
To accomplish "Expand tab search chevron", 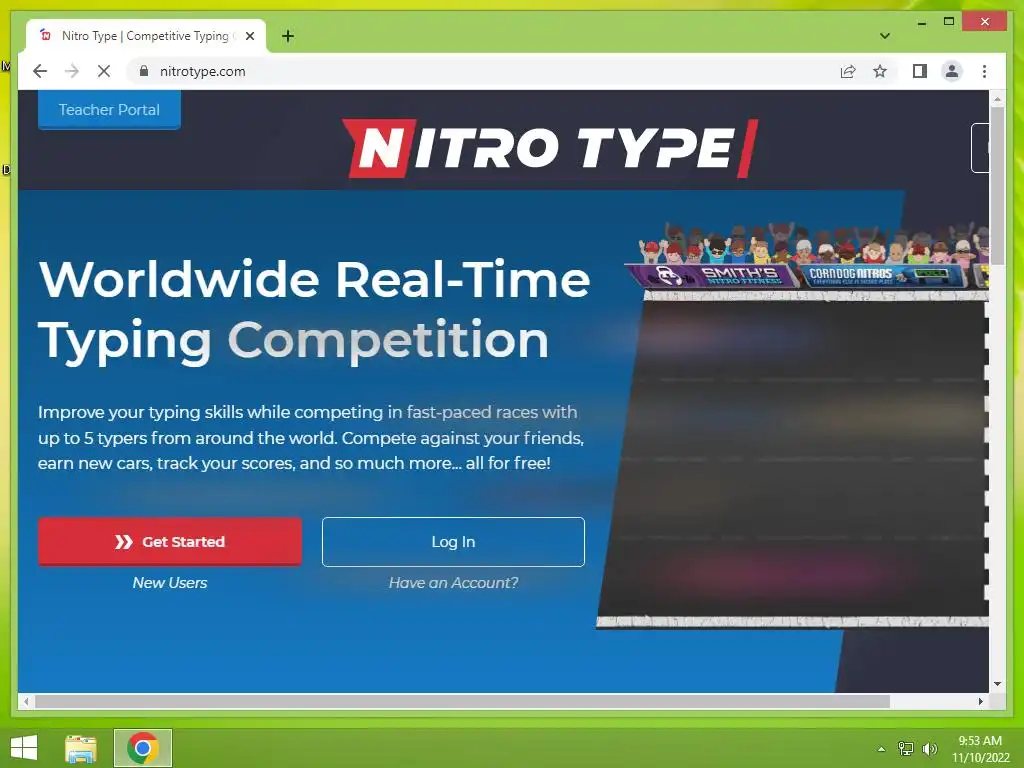I will click(x=885, y=36).
